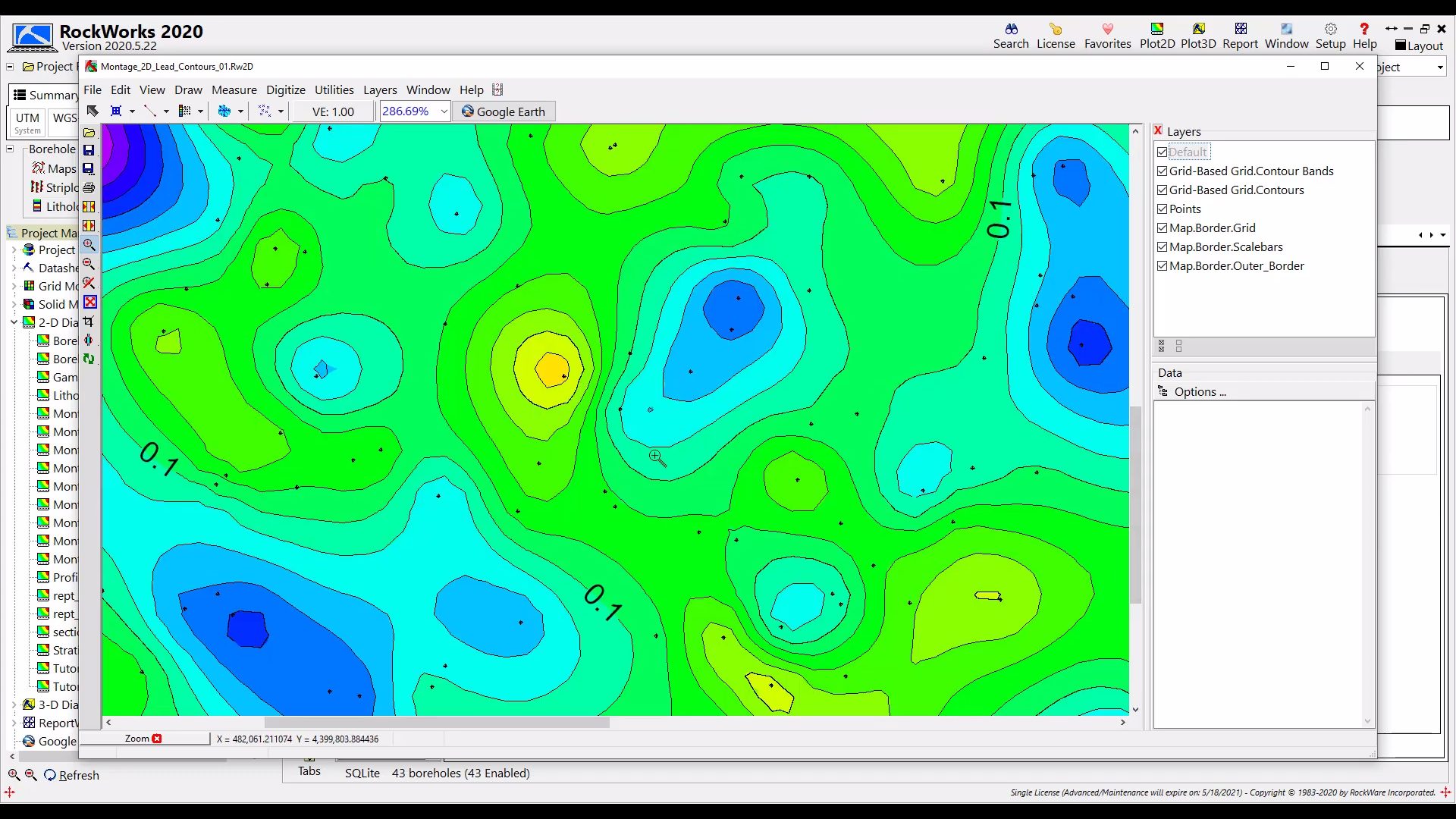Open the Utilities menu

click(334, 89)
